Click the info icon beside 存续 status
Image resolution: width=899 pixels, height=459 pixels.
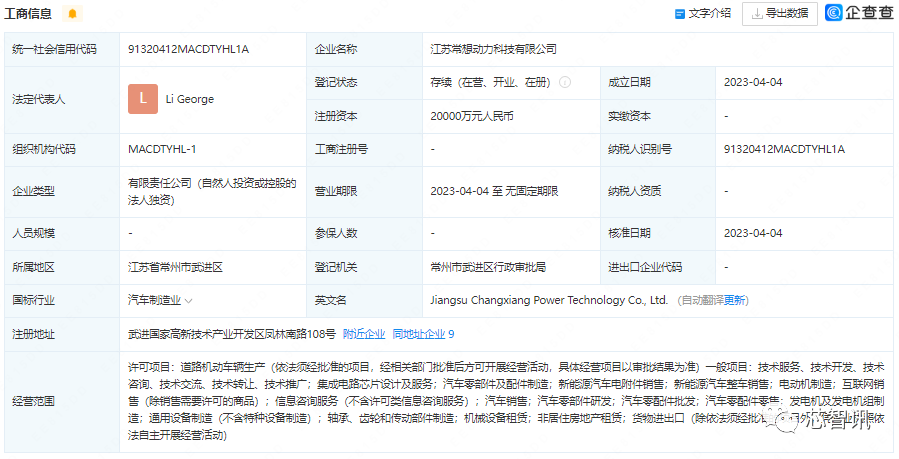(565, 83)
